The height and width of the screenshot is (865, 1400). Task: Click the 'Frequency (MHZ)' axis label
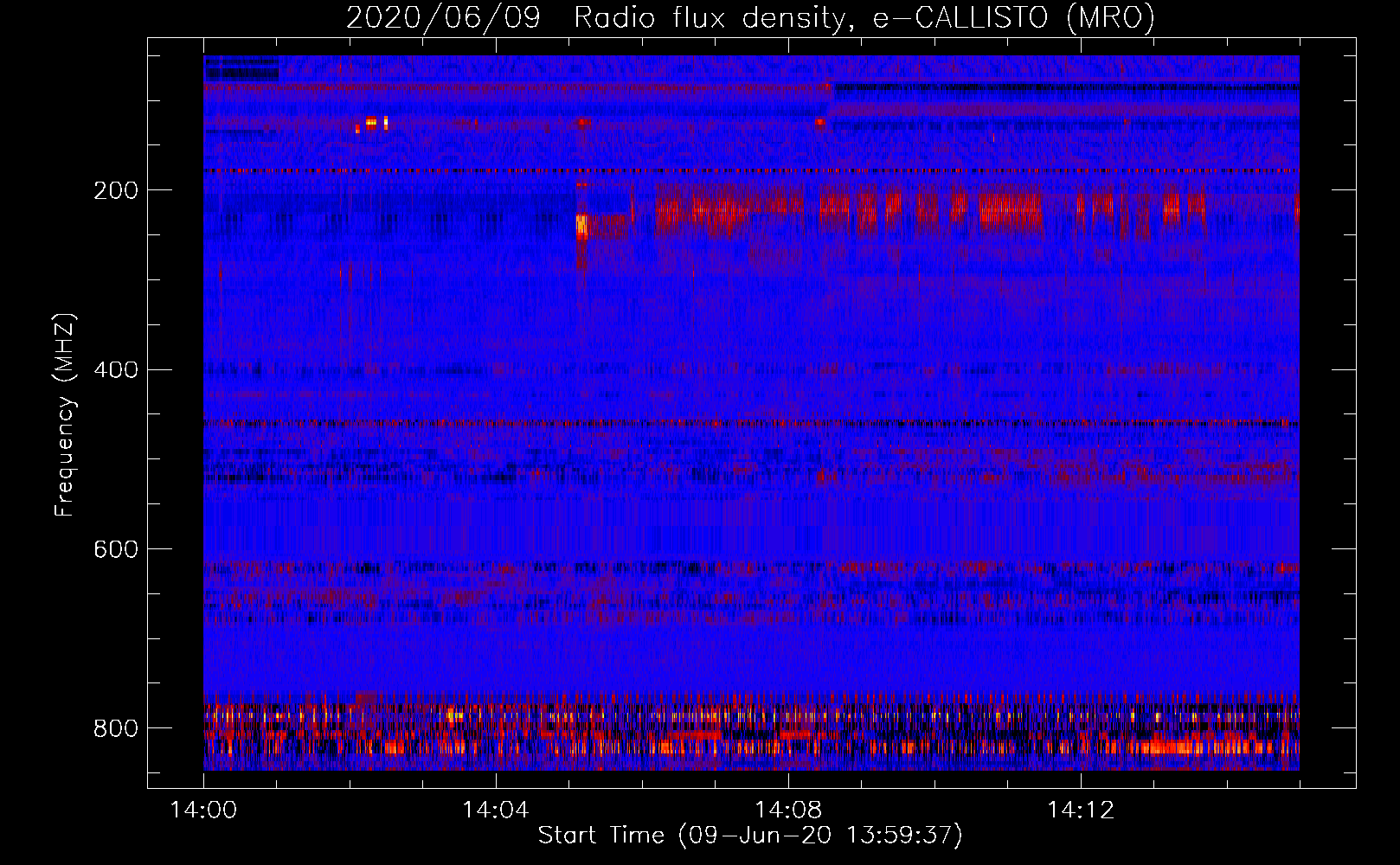(65, 415)
